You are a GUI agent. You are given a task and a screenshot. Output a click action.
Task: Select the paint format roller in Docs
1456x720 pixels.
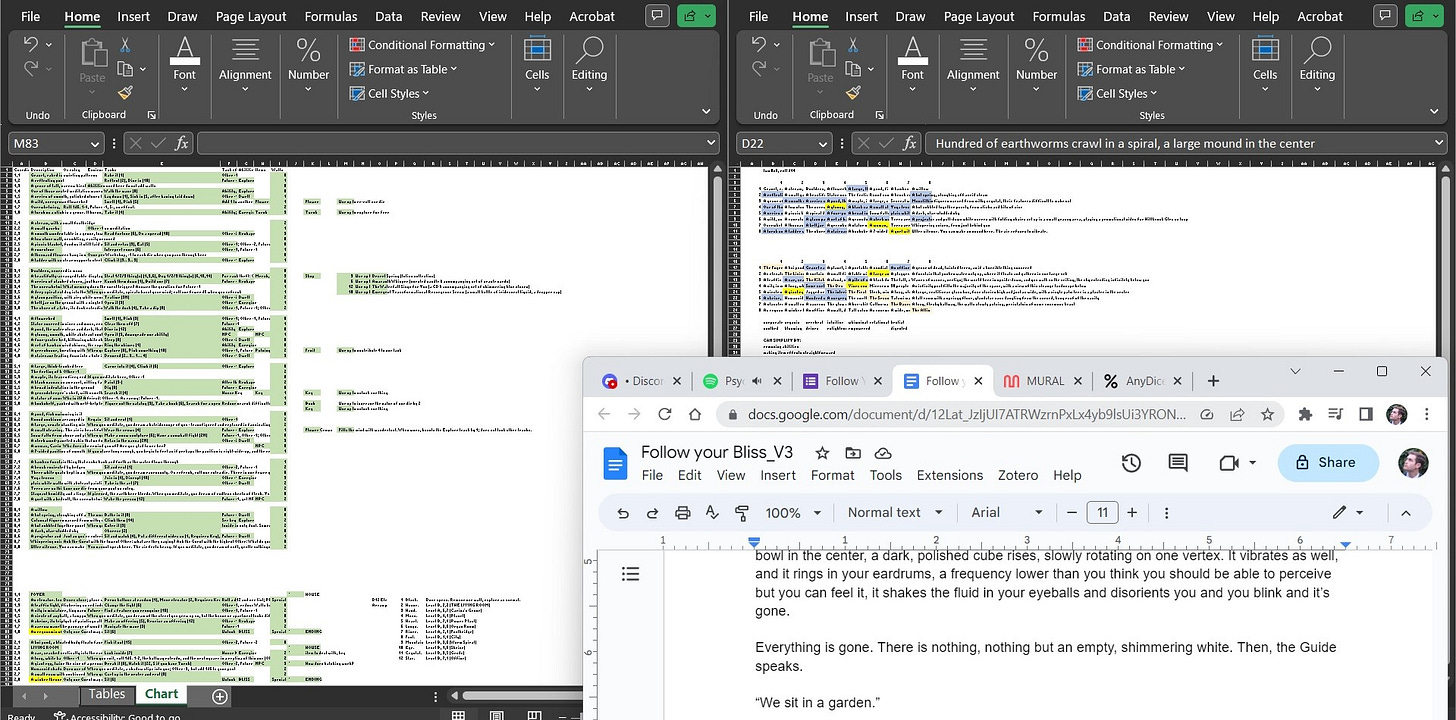pyautogui.click(x=742, y=513)
